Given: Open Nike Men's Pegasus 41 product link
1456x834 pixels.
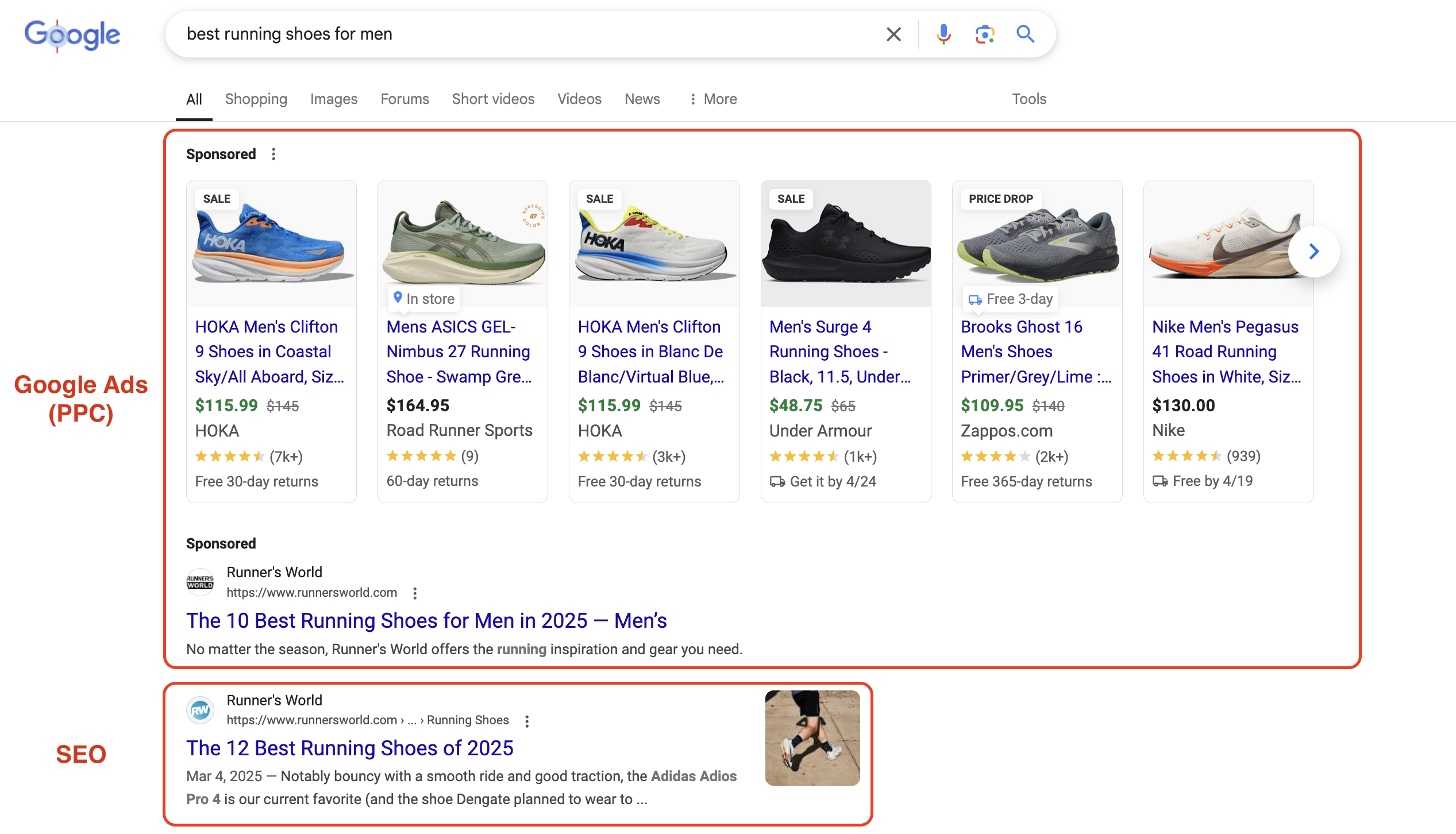Looking at the screenshot, I should (x=1227, y=352).
